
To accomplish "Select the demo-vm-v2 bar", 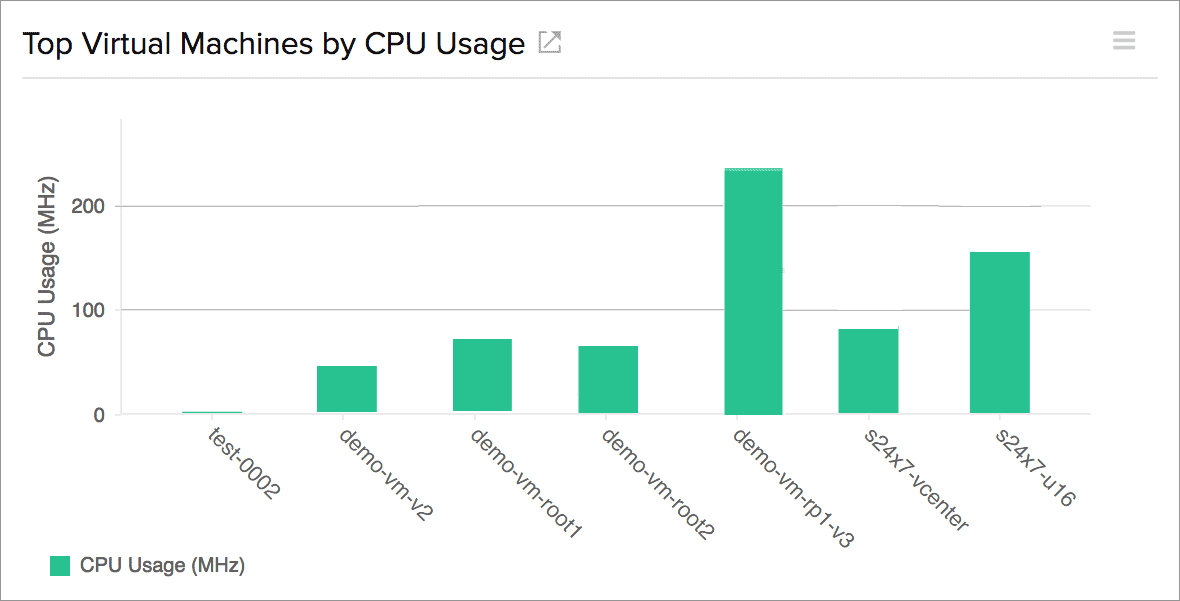I will point(347,389).
